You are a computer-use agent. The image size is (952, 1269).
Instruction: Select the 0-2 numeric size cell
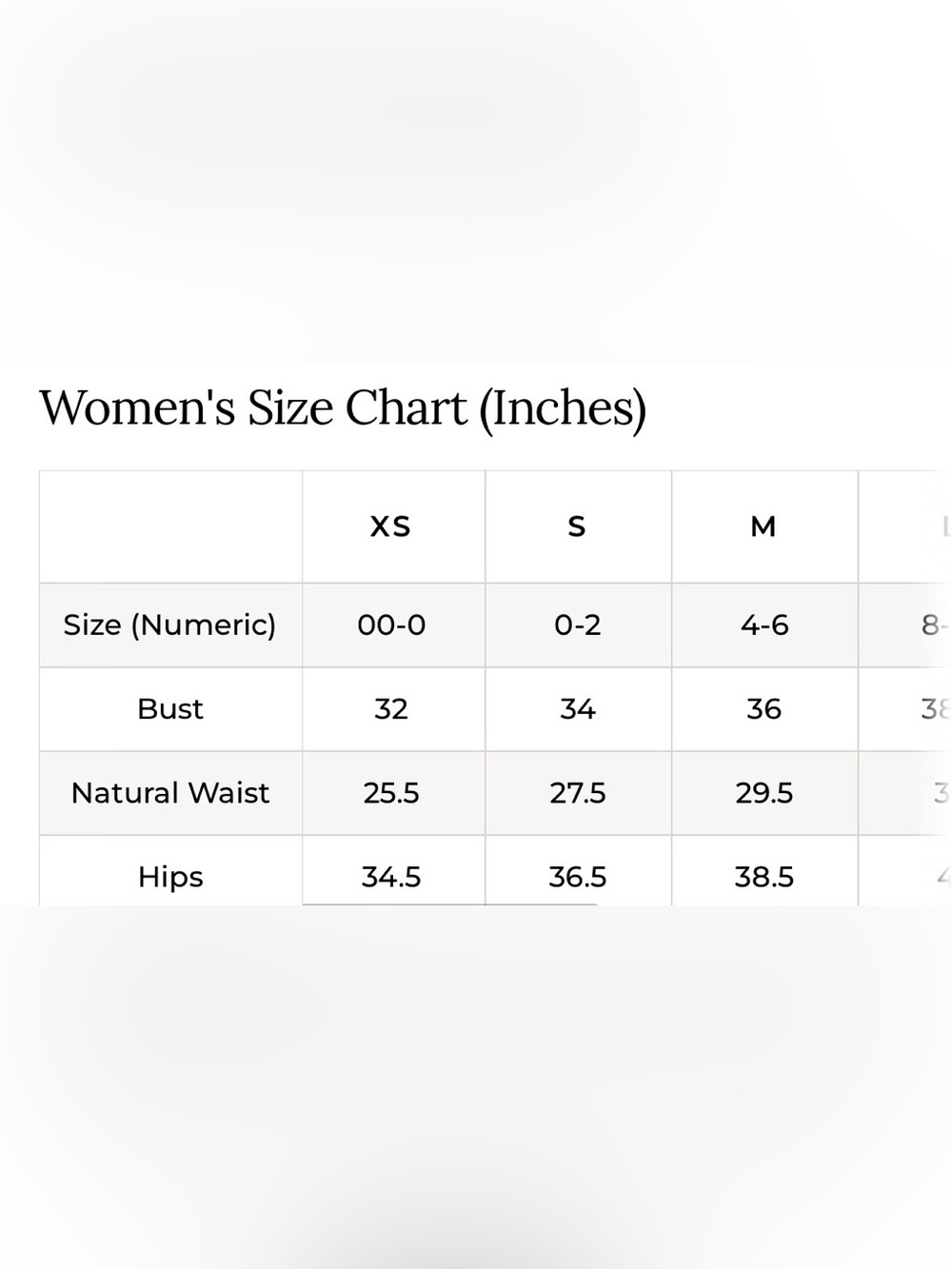(578, 625)
